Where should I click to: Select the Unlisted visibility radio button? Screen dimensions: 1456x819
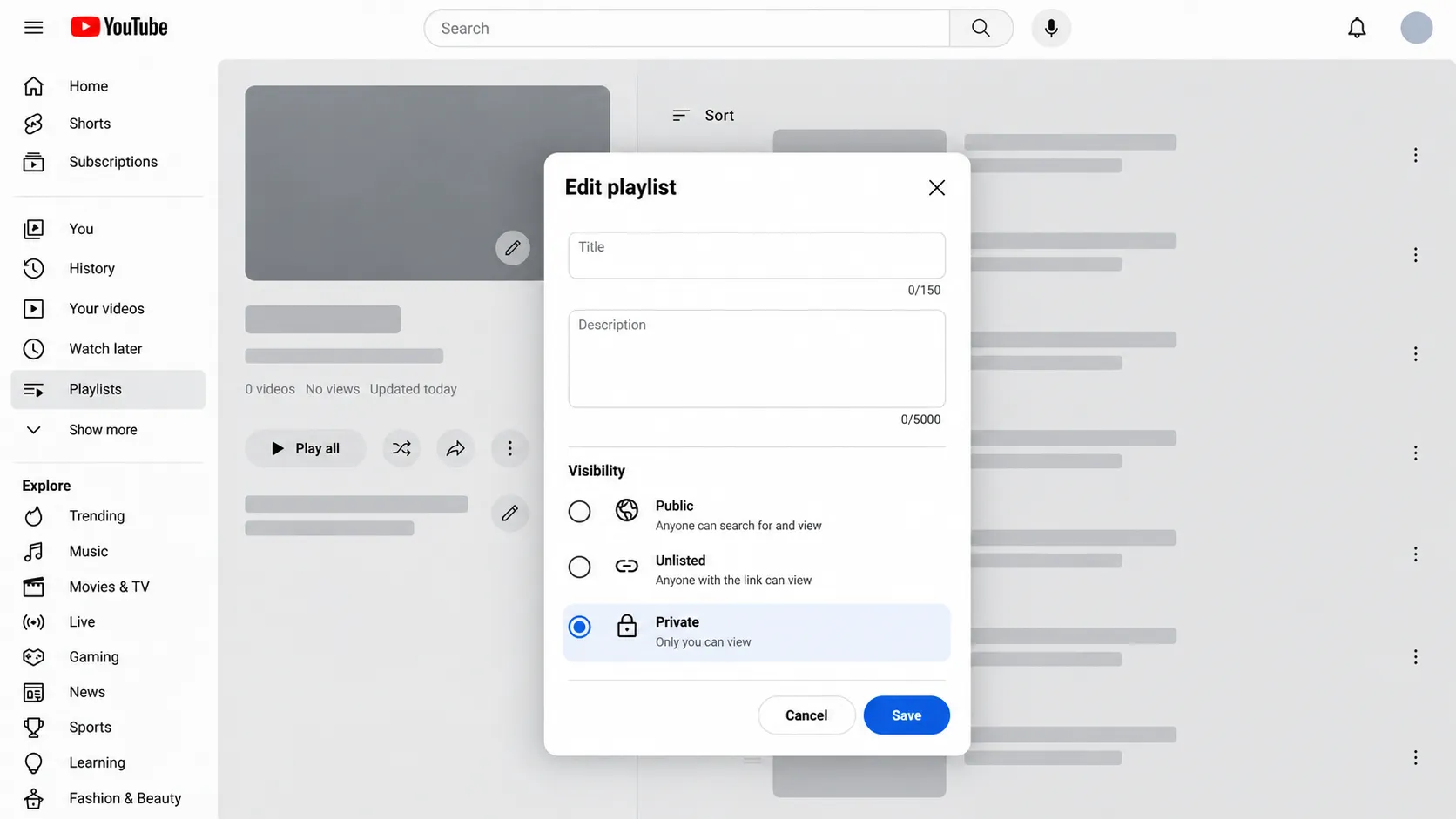(579, 567)
